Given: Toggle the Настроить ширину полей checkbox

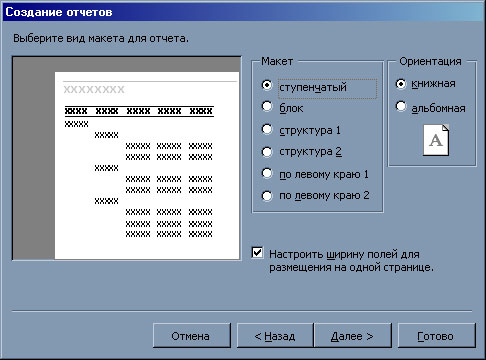Looking at the screenshot, I should tap(257, 253).
